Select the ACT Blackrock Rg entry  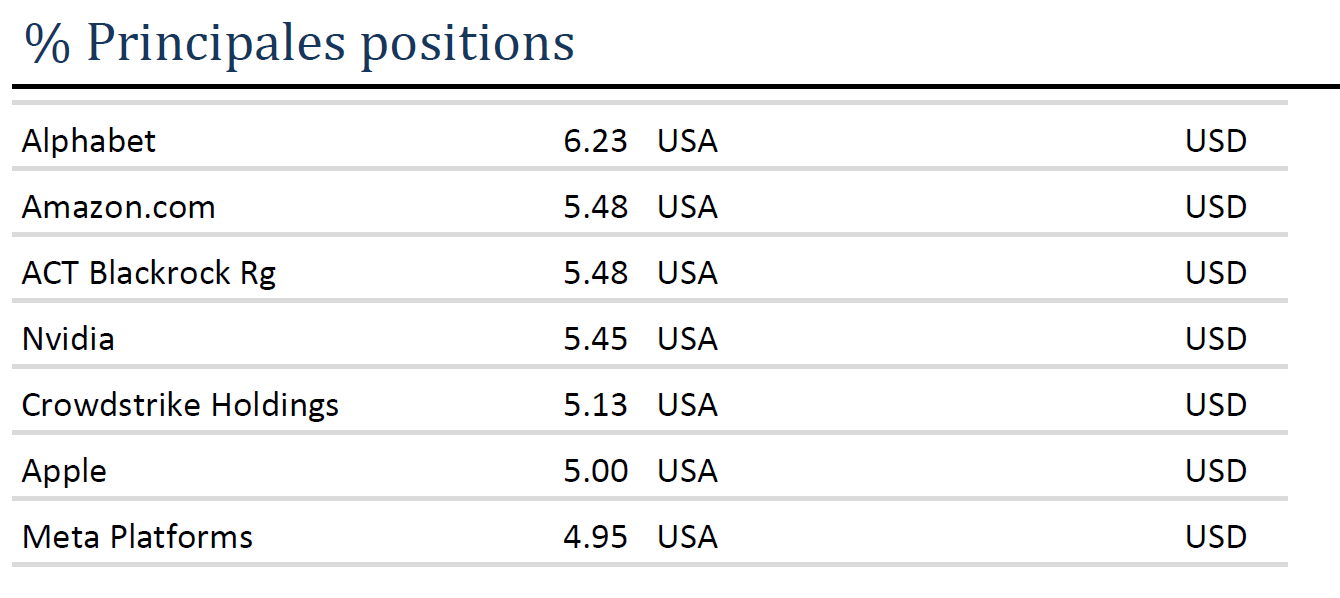click(x=149, y=274)
